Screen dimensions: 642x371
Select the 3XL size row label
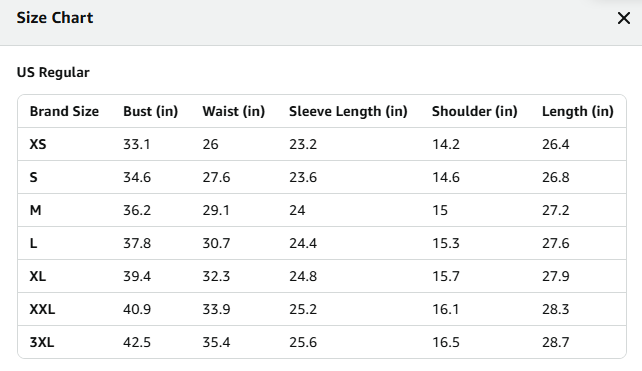click(42, 342)
